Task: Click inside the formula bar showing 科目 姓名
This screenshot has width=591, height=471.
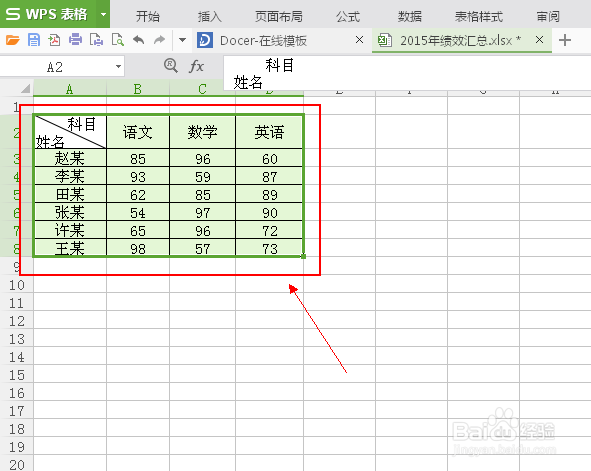Action: [x=407, y=73]
